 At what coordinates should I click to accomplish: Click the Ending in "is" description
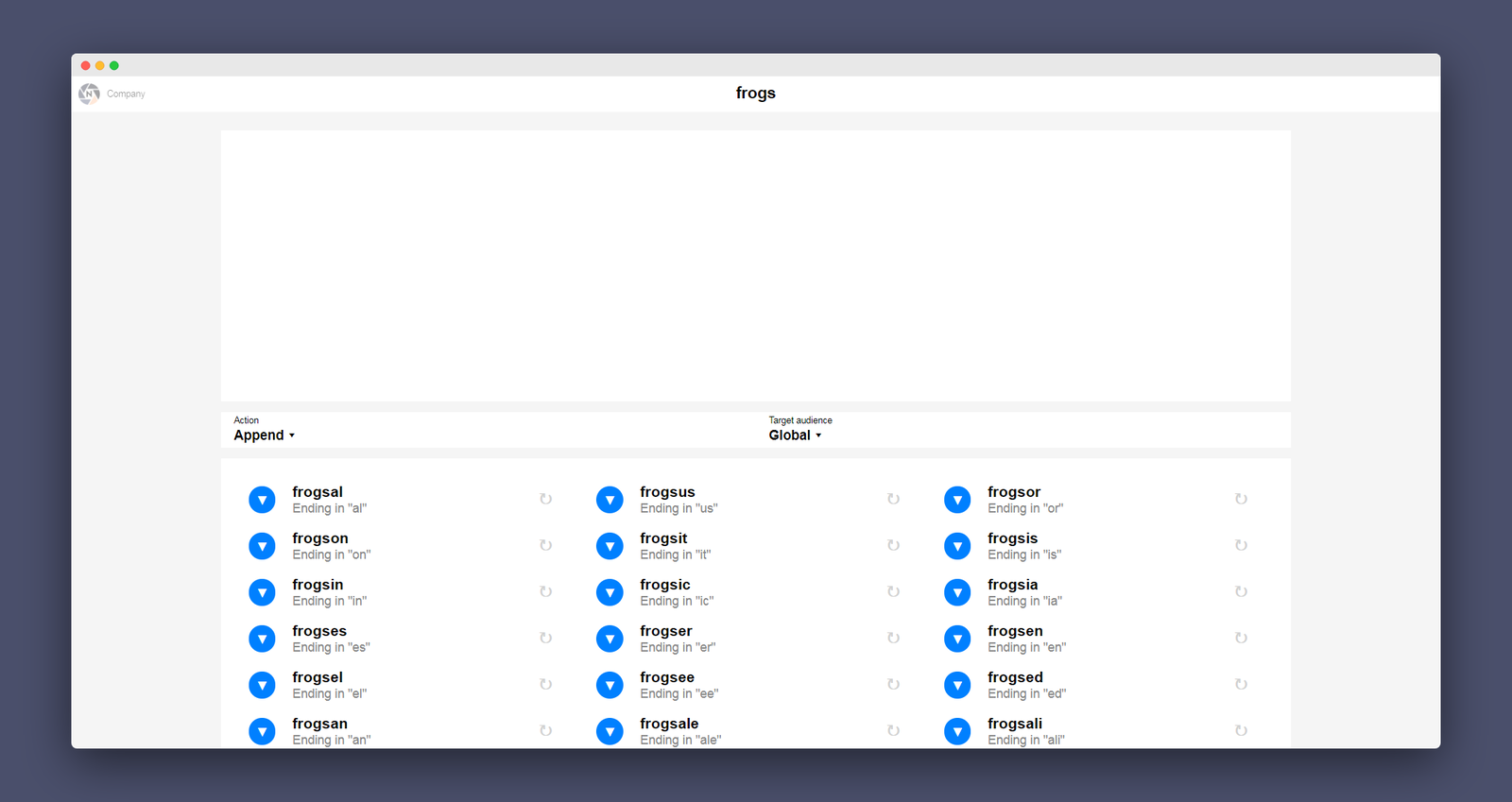pyautogui.click(x=1024, y=555)
